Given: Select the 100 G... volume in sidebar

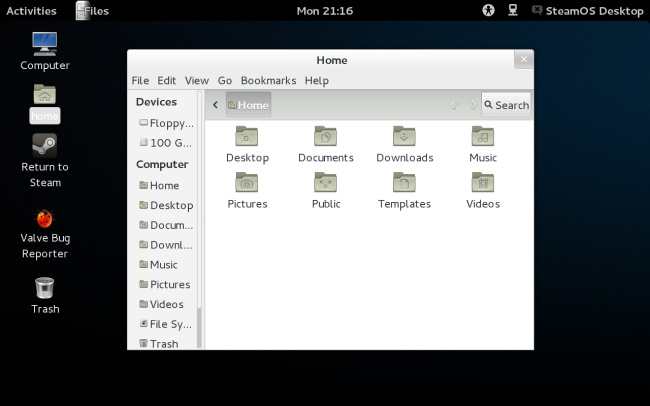Looking at the screenshot, I should pos(165,143).
